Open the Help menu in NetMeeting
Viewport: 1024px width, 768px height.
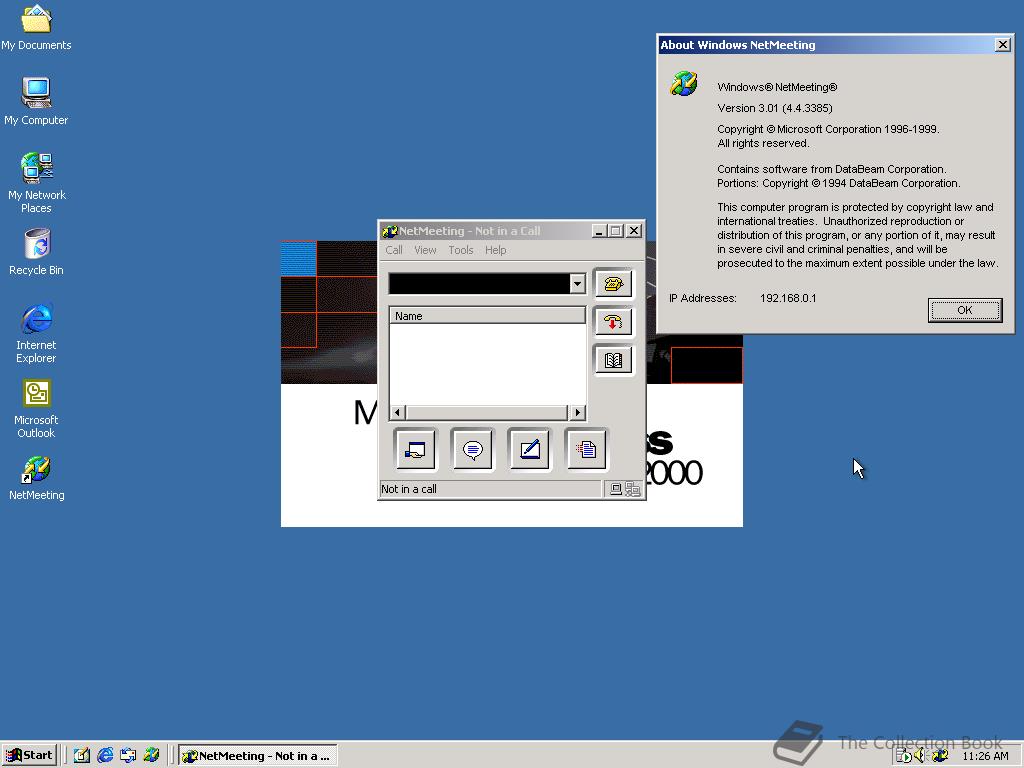[x=496, y=250]
